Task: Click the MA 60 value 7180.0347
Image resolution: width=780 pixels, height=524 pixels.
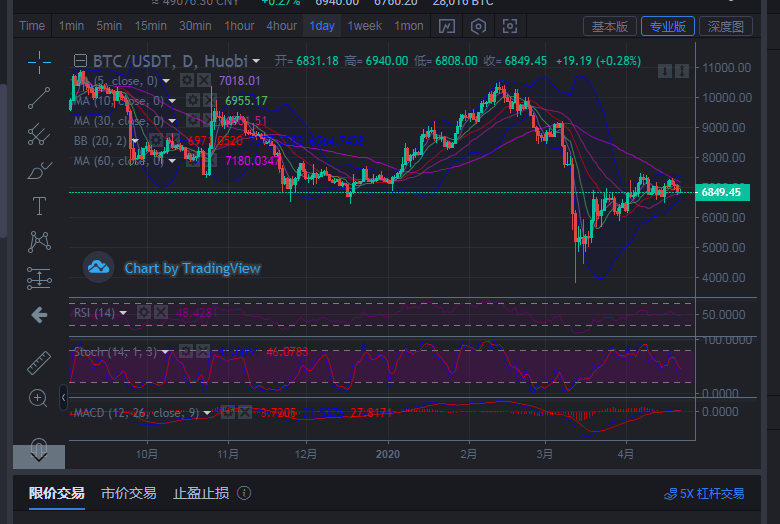Action: [252, 161]
